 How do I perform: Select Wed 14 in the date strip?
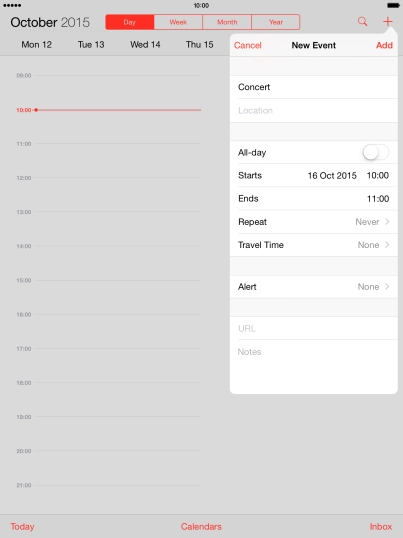145,45
